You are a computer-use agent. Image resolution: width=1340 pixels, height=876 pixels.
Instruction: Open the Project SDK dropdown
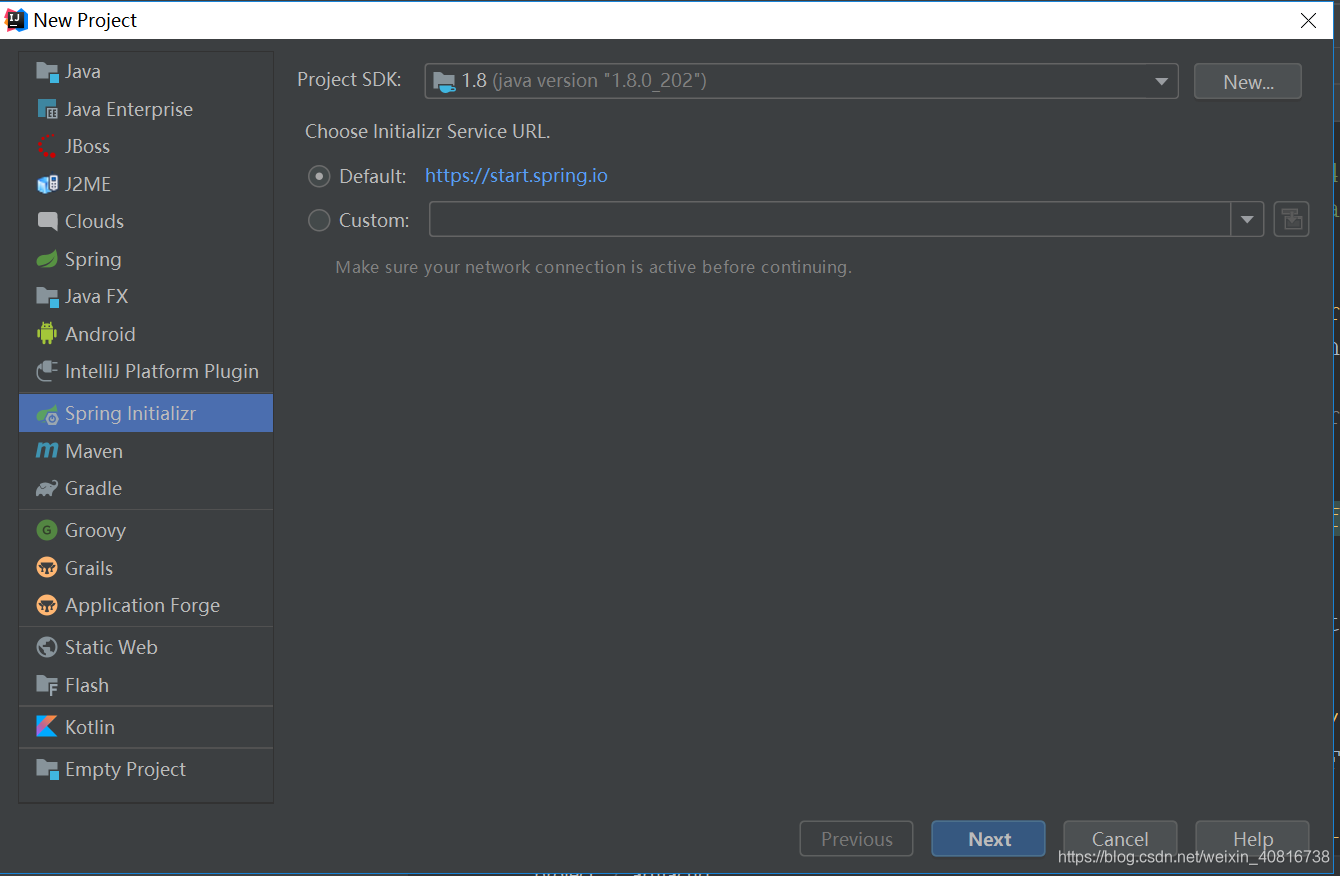(x=801, y=81)
